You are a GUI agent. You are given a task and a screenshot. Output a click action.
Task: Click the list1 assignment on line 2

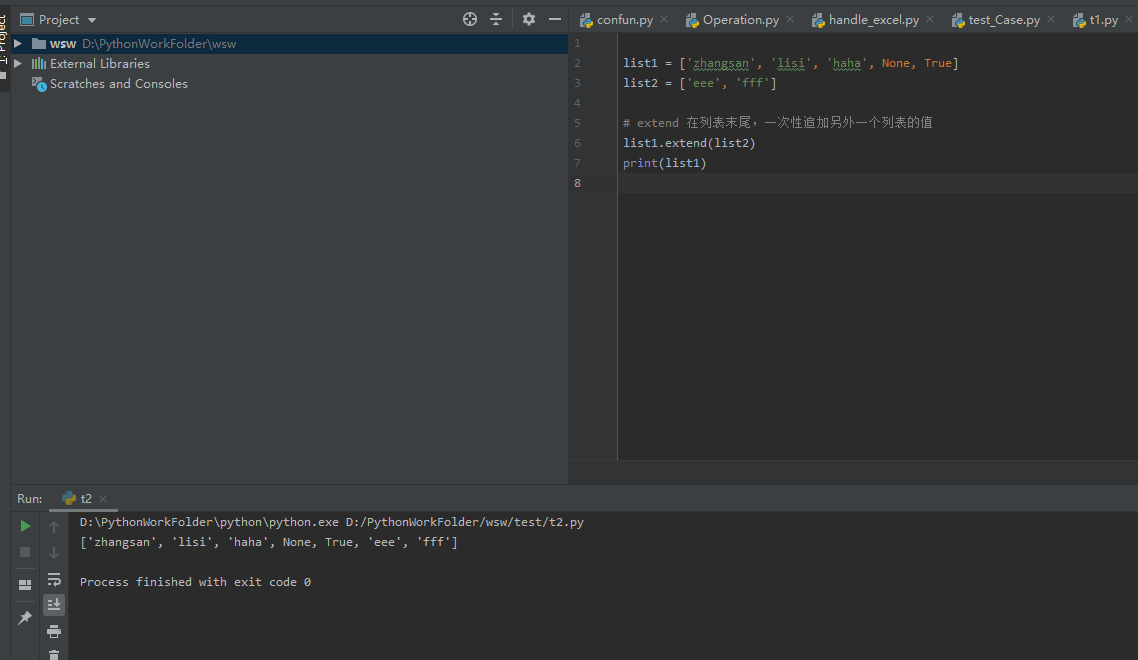[790, 63]
